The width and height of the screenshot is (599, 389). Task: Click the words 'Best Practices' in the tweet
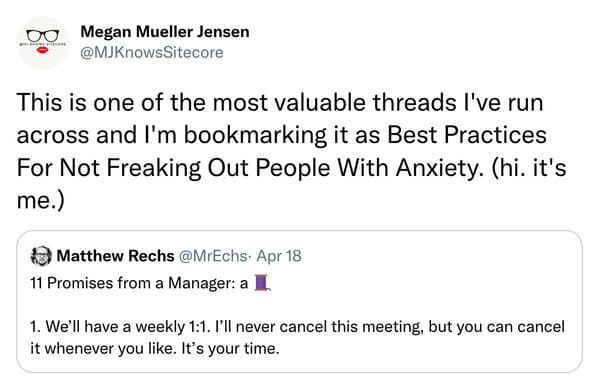466,135
